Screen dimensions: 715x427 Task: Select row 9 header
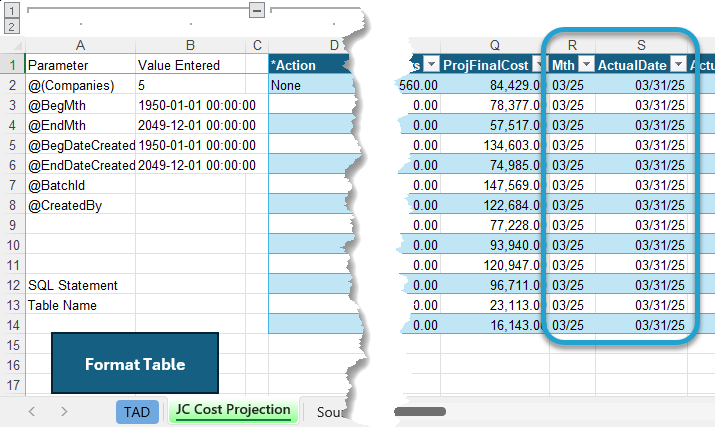tap(13, 225)
